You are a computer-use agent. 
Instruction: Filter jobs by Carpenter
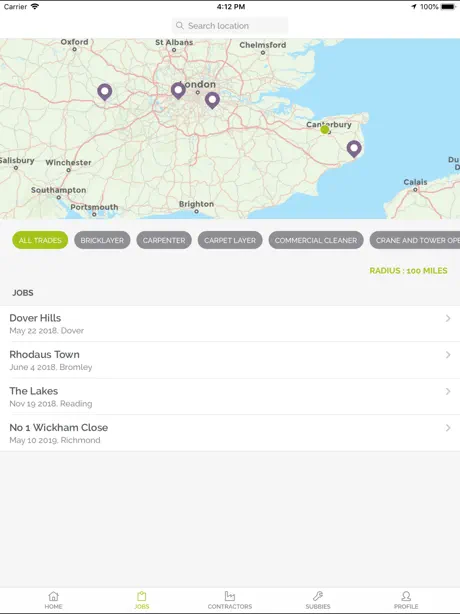click(x=164, y=240)
